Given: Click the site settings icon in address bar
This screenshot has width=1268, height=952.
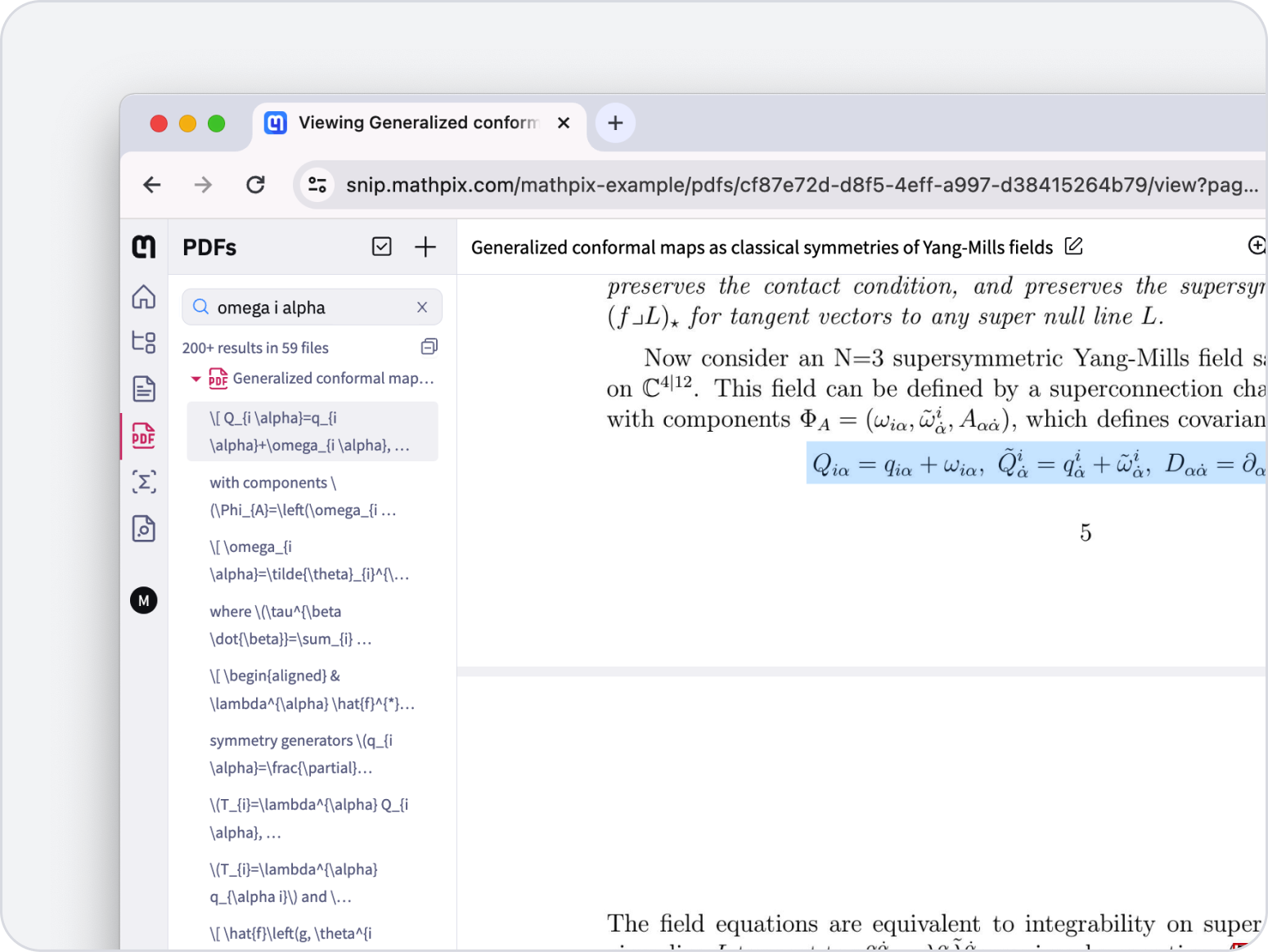Looking at the screenshot, I should tap(317, 185).
